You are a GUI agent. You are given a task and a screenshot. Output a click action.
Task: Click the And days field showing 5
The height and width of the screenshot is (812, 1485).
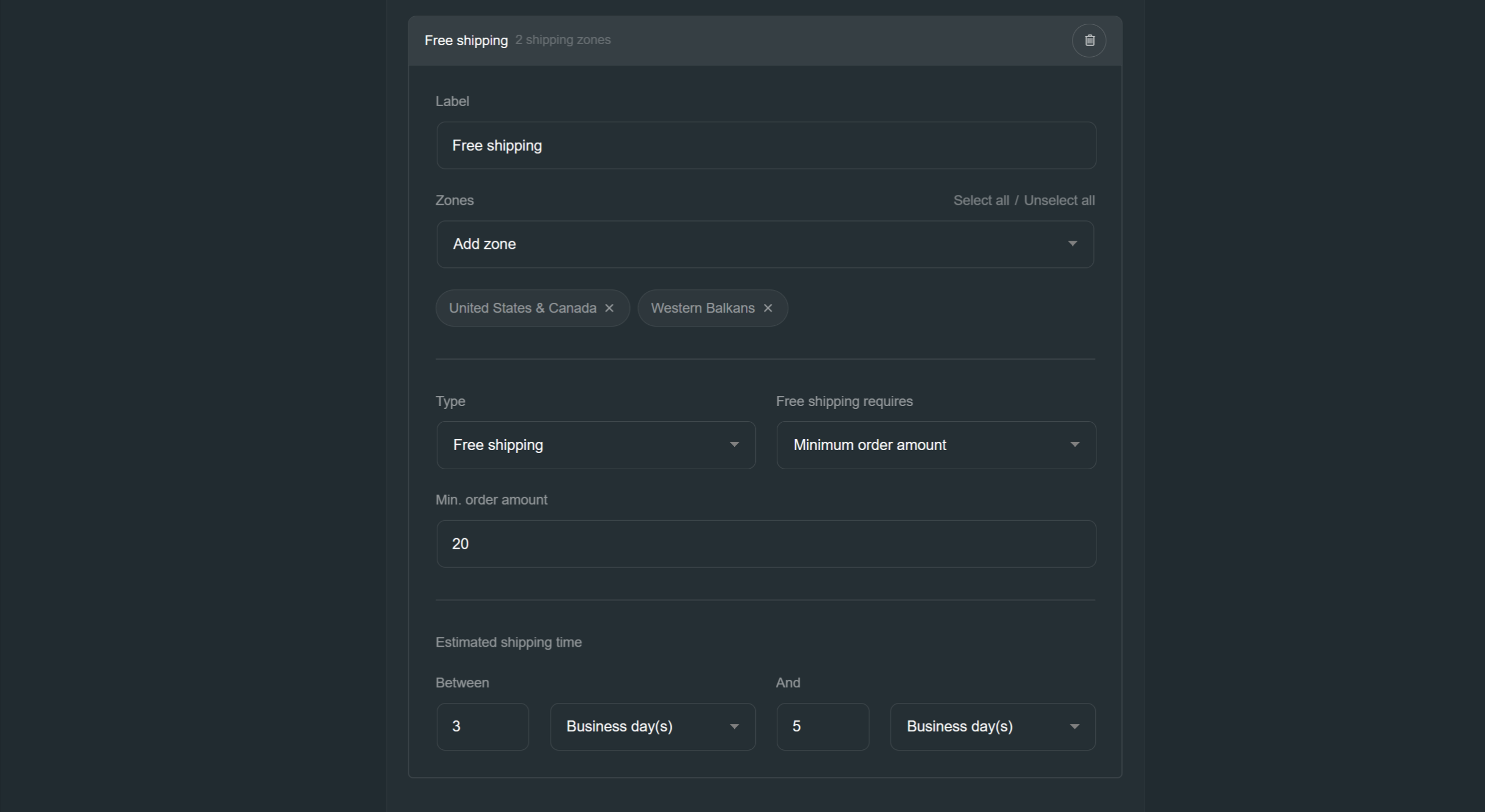click(x=822, y=727)
